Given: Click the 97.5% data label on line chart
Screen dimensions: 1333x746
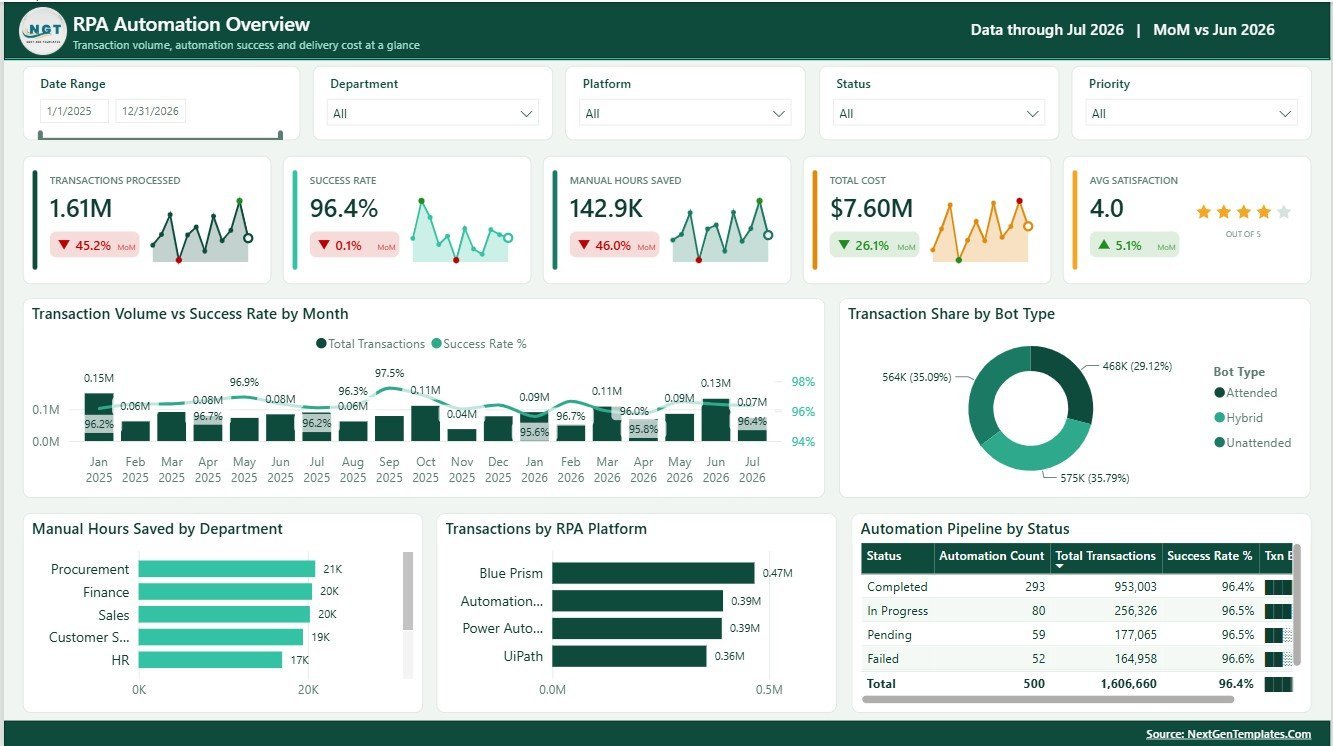Looking at the screenshot, I should [390, 373].
